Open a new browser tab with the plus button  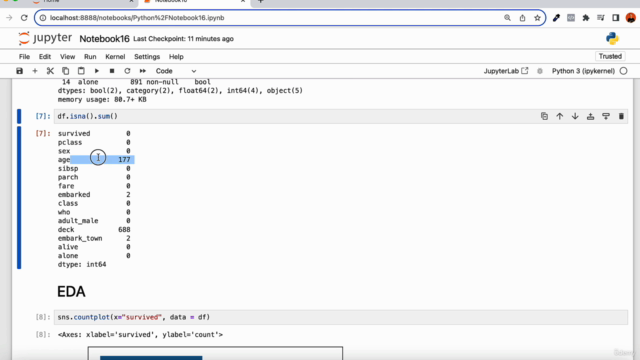click(260, 2)
